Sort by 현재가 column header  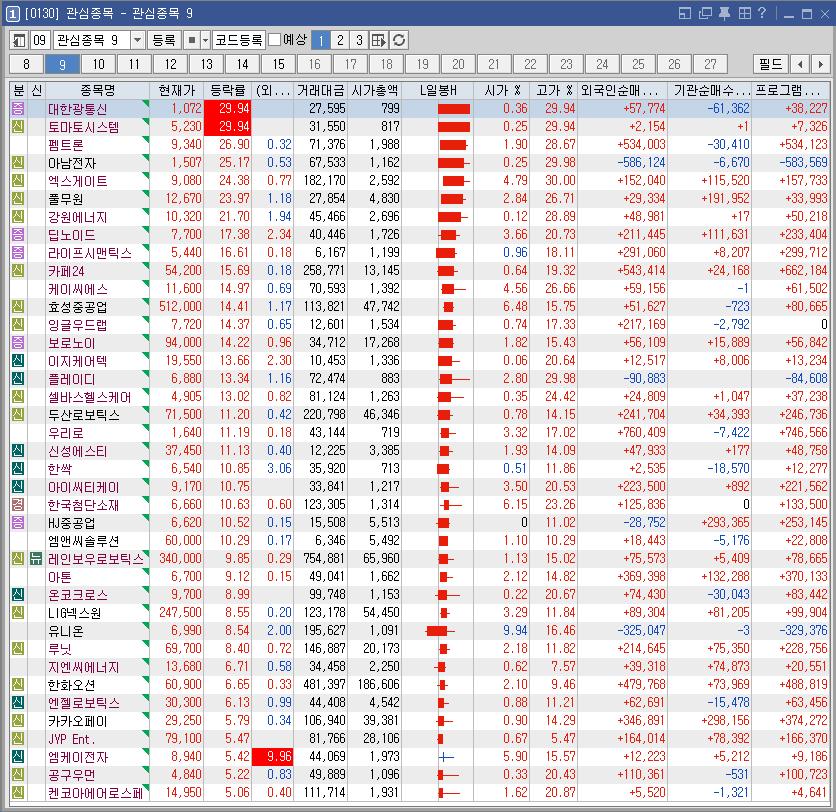[x=177, y=90]
